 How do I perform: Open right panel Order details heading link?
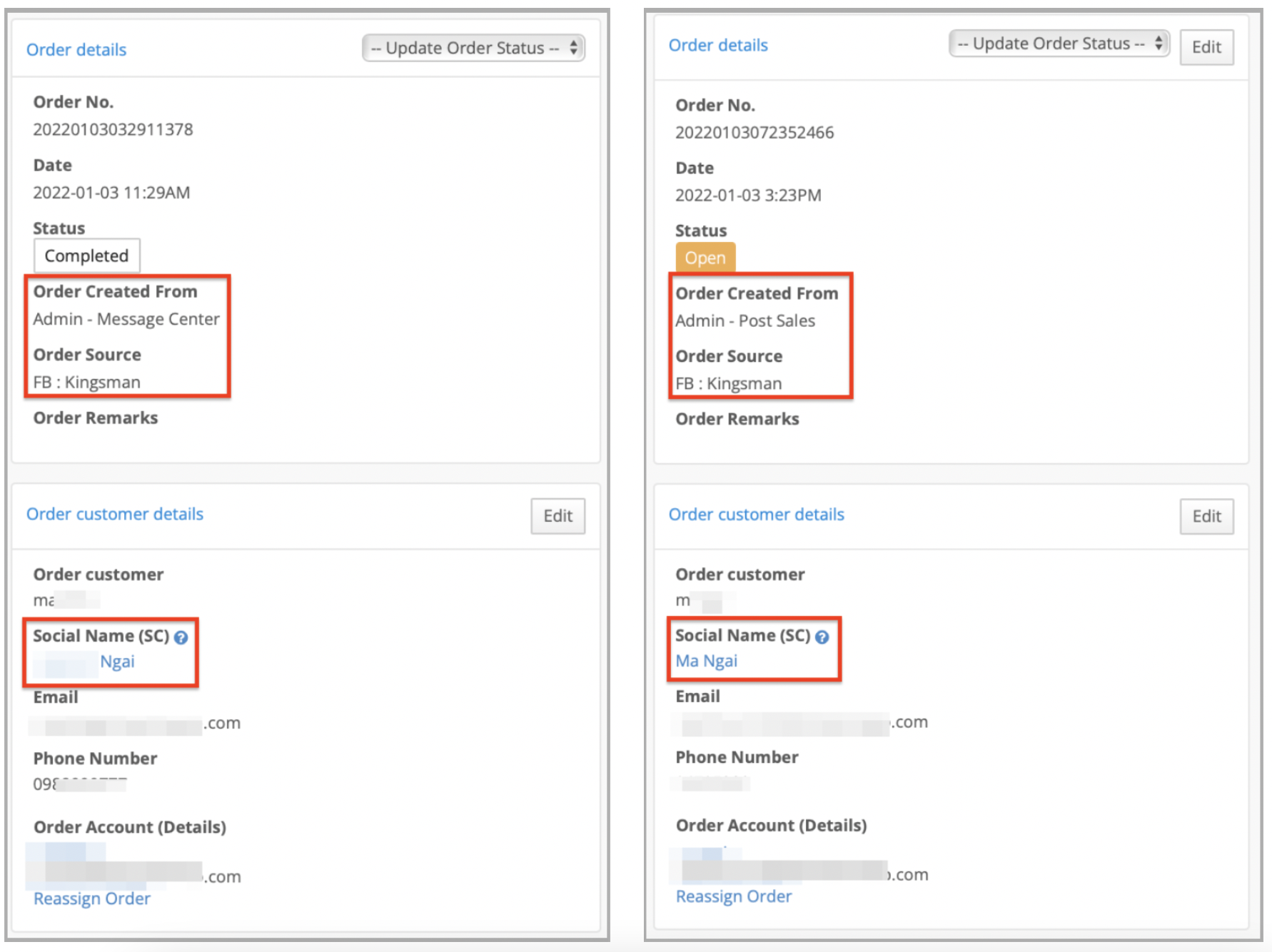718,45
